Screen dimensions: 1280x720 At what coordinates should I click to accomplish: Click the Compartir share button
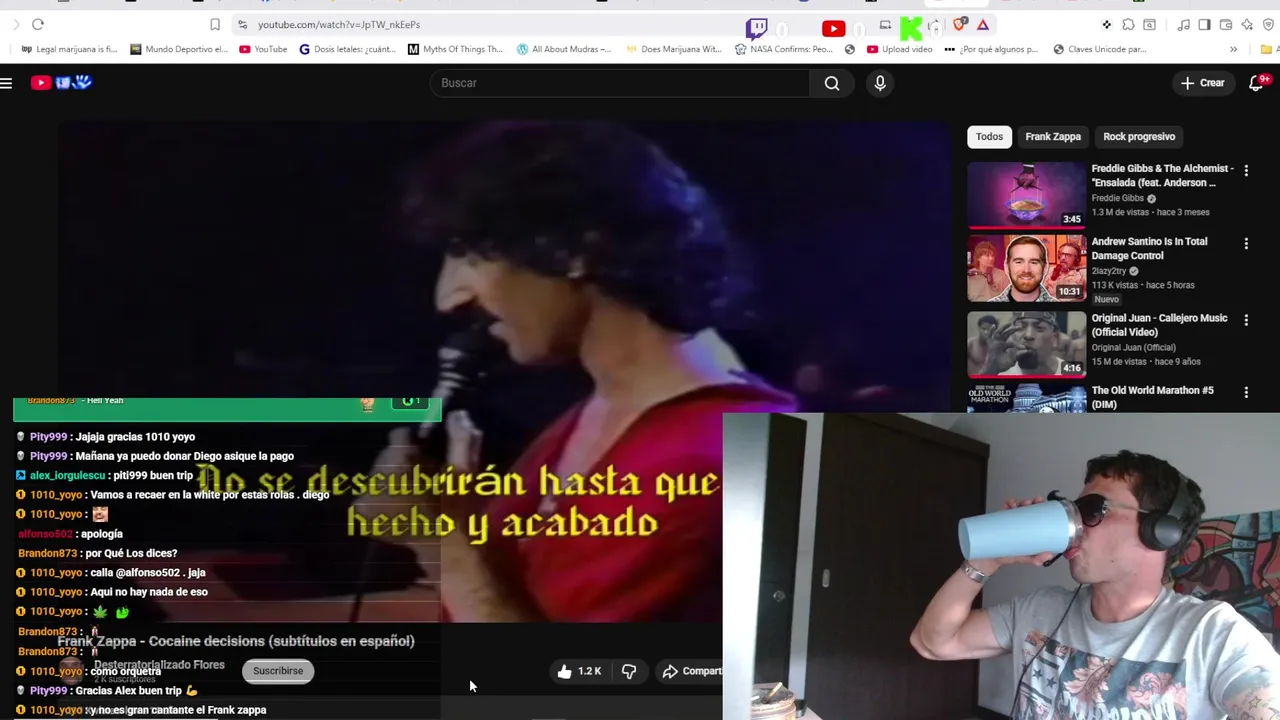click(x=692, y=671)
